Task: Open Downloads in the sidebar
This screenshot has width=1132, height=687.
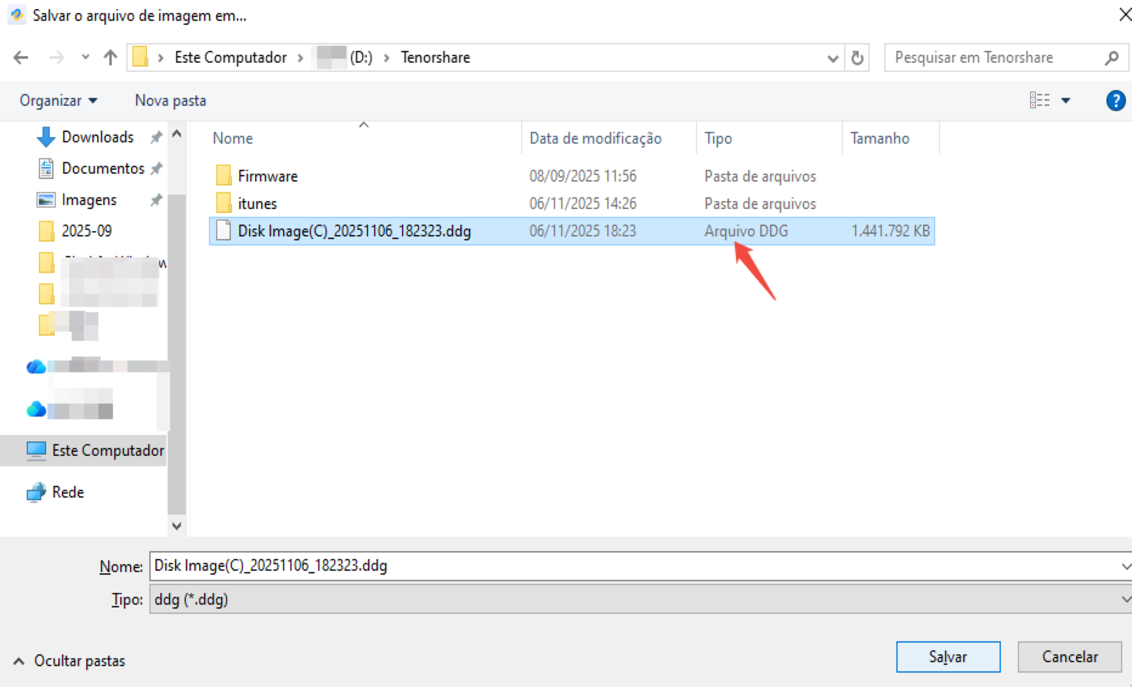Action: tap(97, 137)
